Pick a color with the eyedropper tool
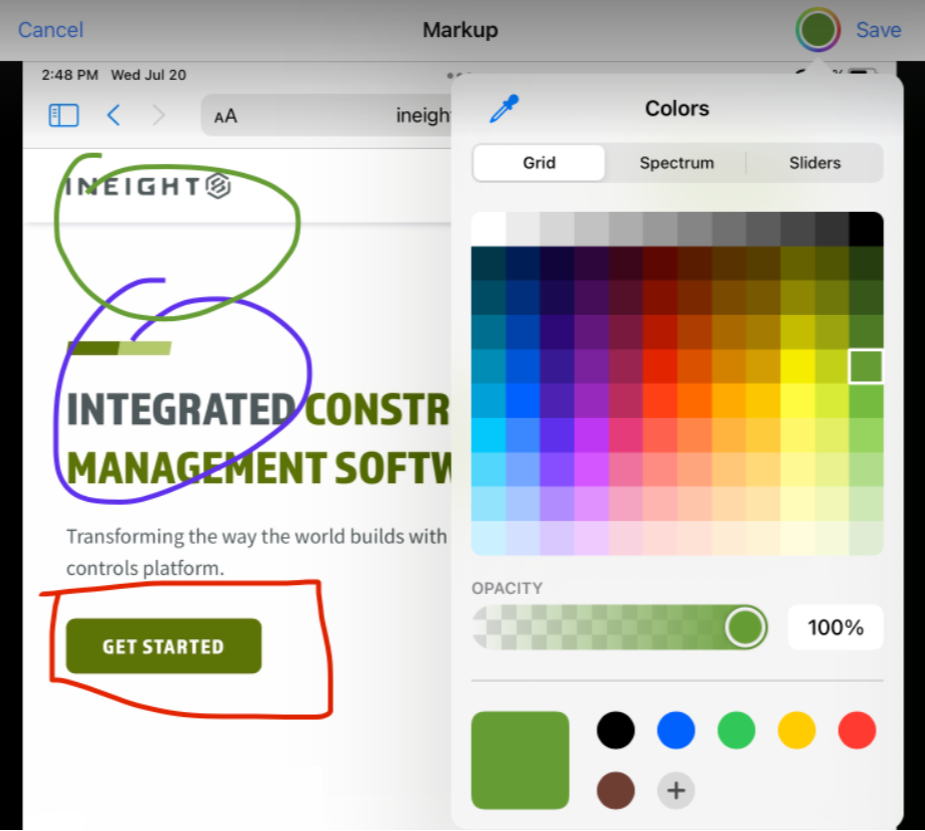 504,109
